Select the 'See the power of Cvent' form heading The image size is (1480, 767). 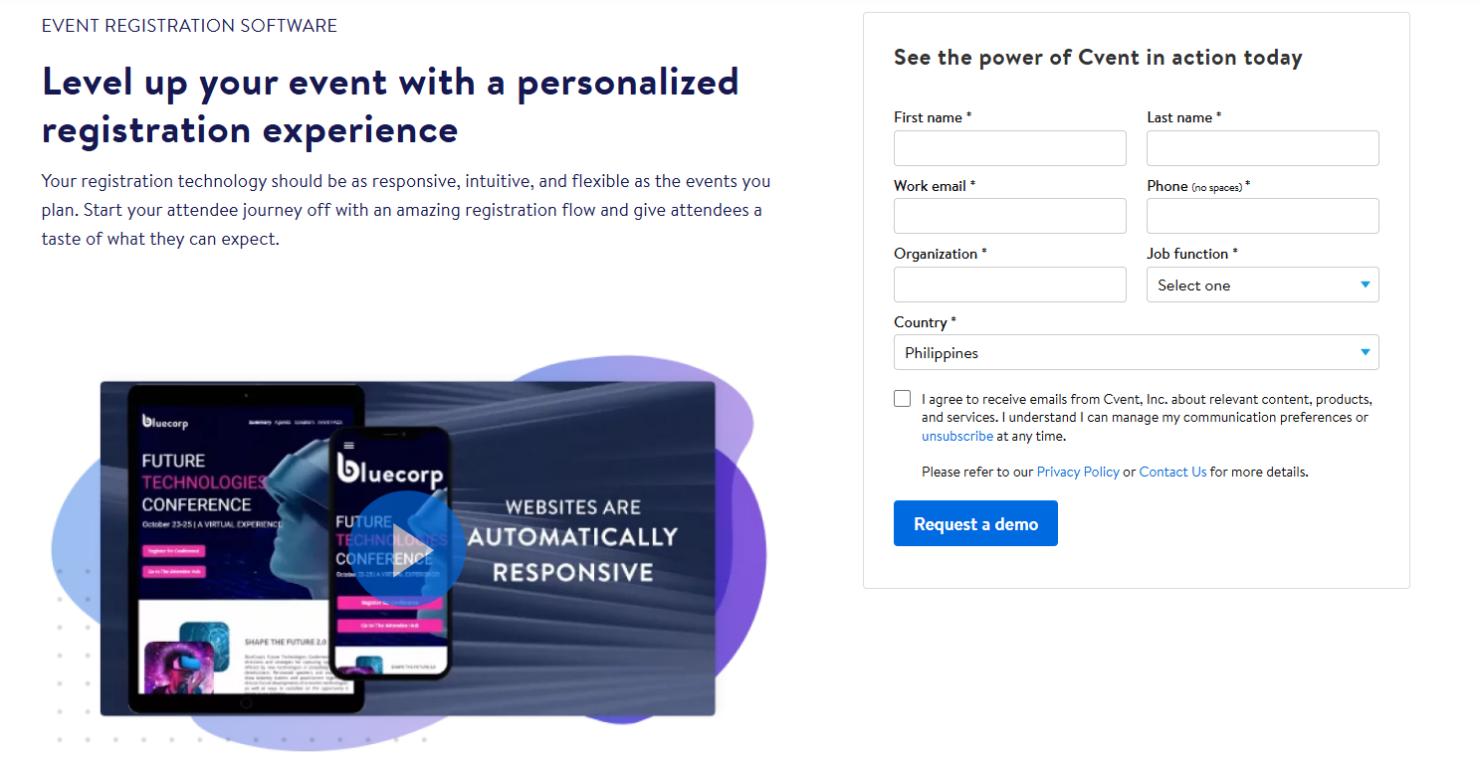pos(1097,57)
